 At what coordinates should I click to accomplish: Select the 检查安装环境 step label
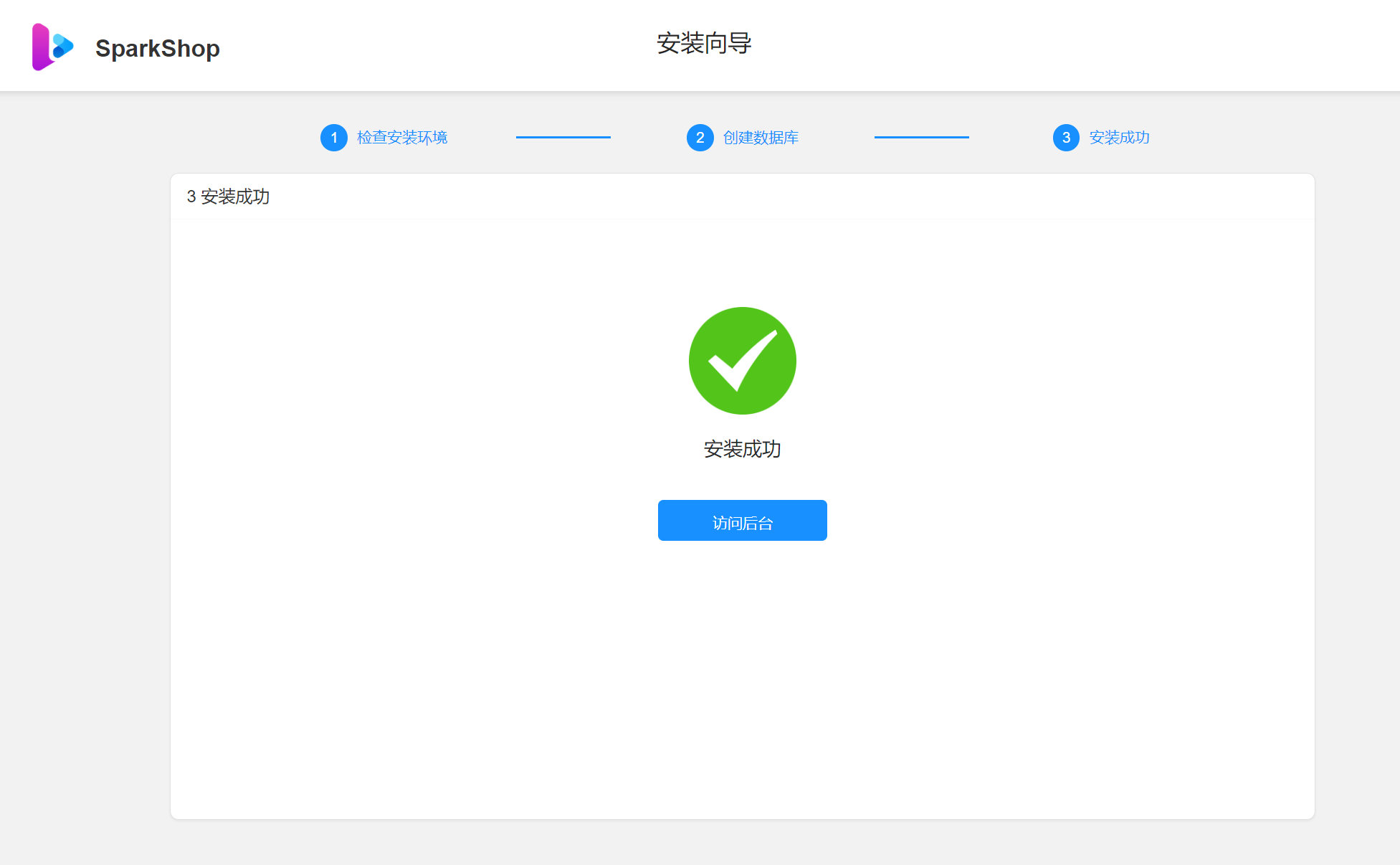pyautogui.click(x=401, y=138)
